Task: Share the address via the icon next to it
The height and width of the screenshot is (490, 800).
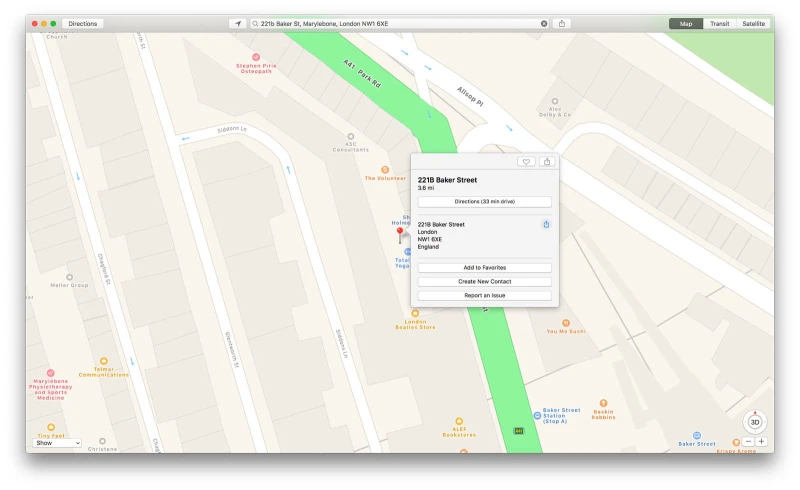Action: pyautogui.click(x=546, y=225)
